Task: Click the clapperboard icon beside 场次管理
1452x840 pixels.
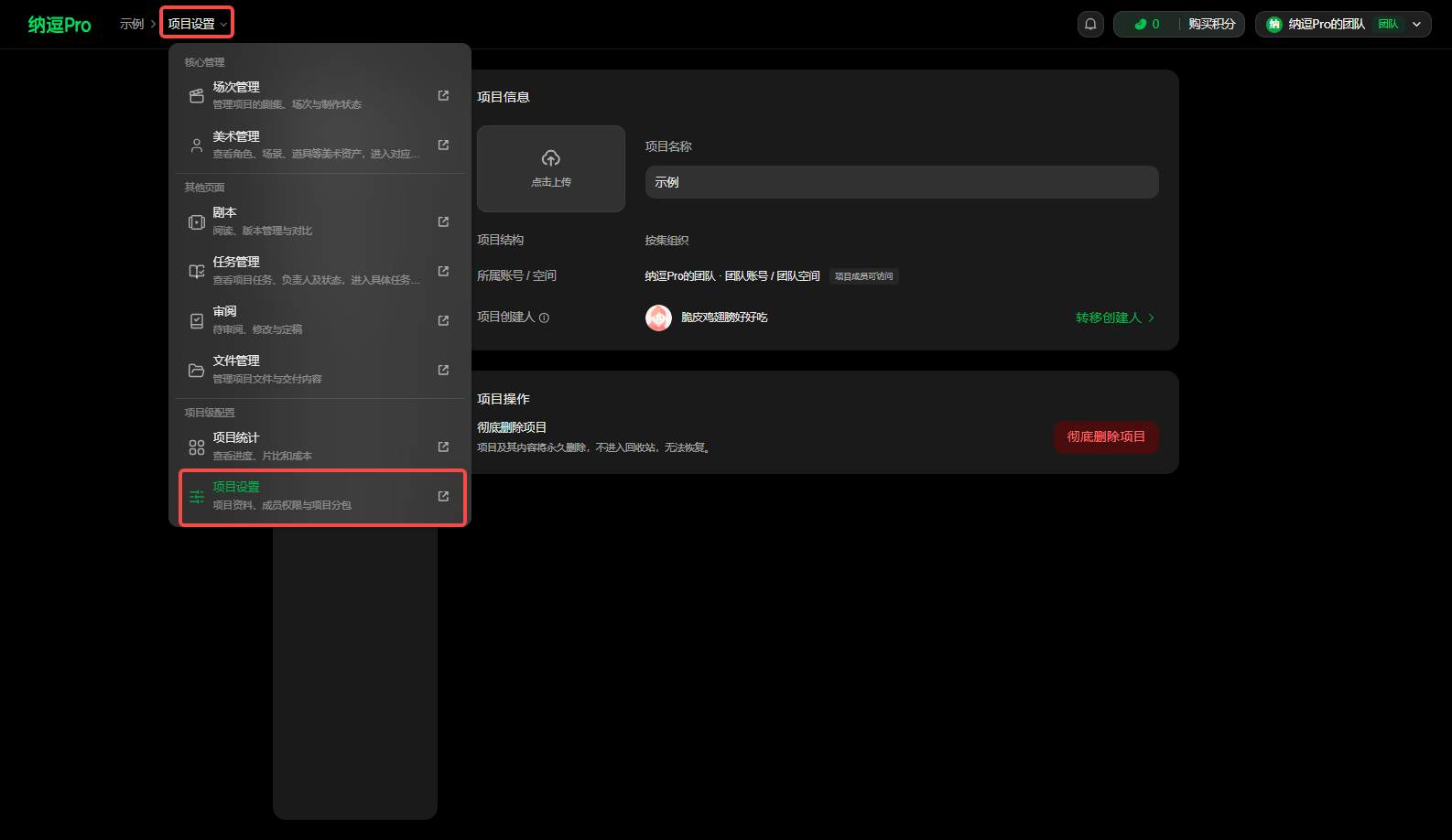Action: click(x=196, y=95)
